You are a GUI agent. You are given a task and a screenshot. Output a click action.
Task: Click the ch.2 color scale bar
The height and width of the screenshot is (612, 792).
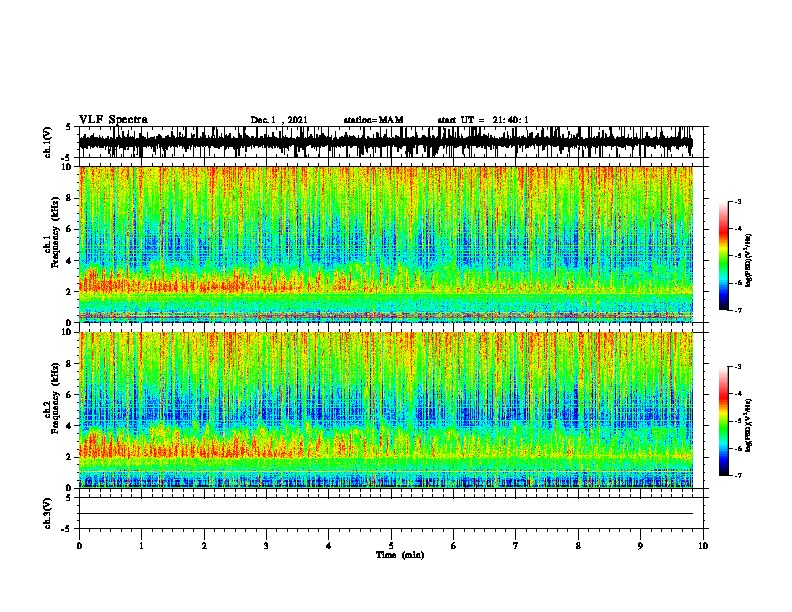(x=724, y=421)
